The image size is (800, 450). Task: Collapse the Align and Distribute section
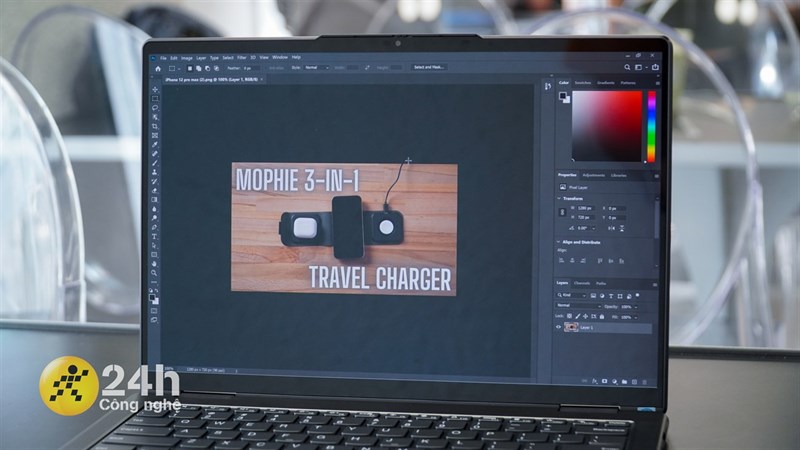[x=558, y=242]
